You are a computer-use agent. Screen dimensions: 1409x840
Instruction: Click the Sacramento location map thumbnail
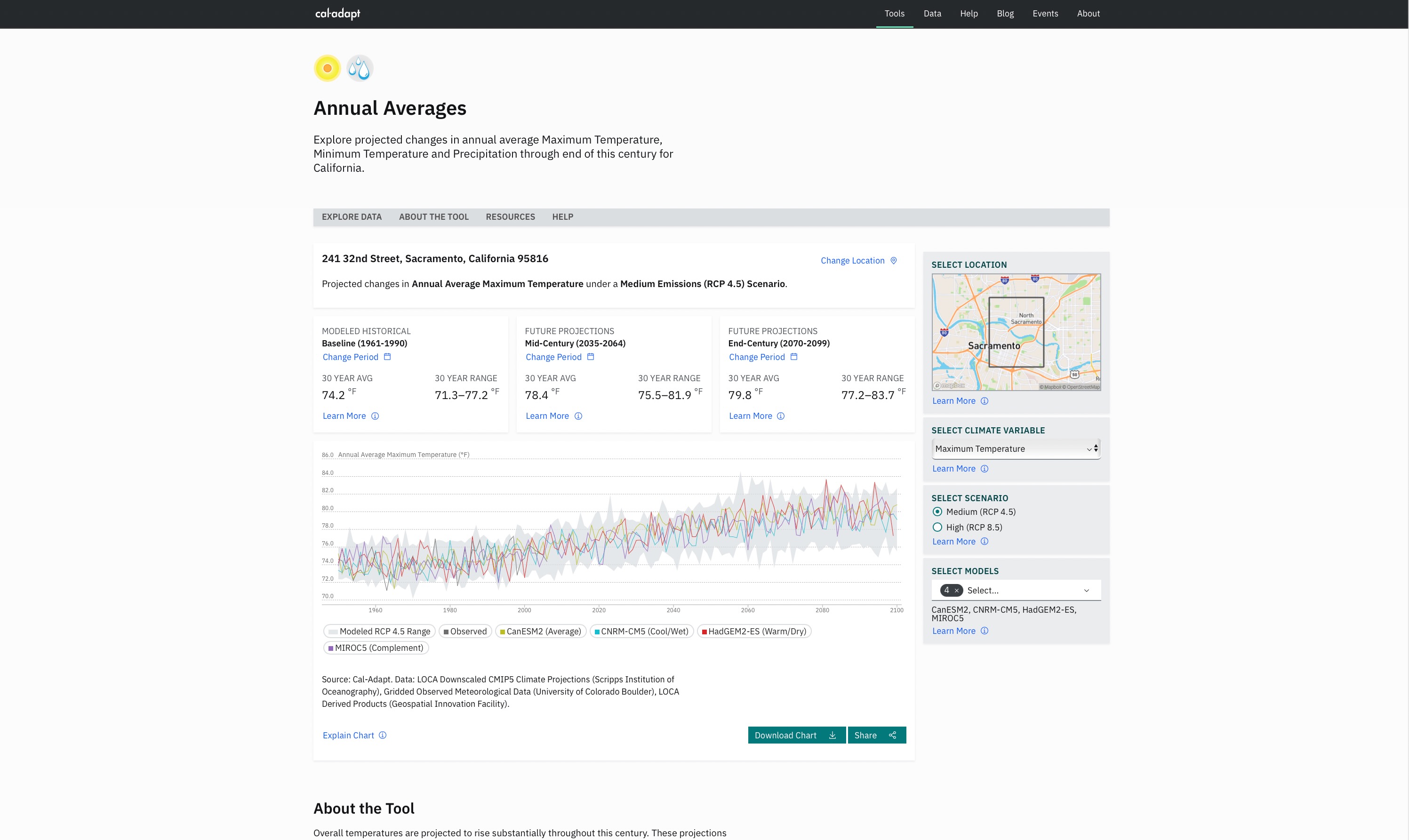1016,332
